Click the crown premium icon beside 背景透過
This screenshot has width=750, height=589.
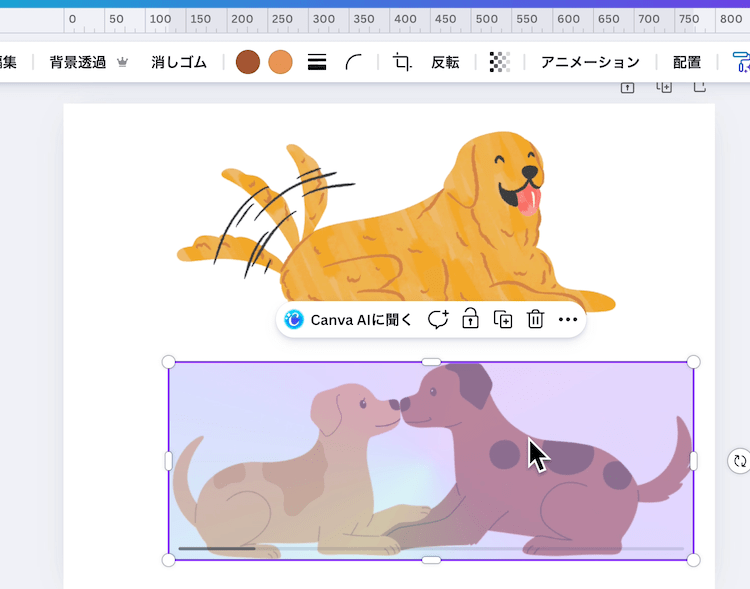(122, 62)
